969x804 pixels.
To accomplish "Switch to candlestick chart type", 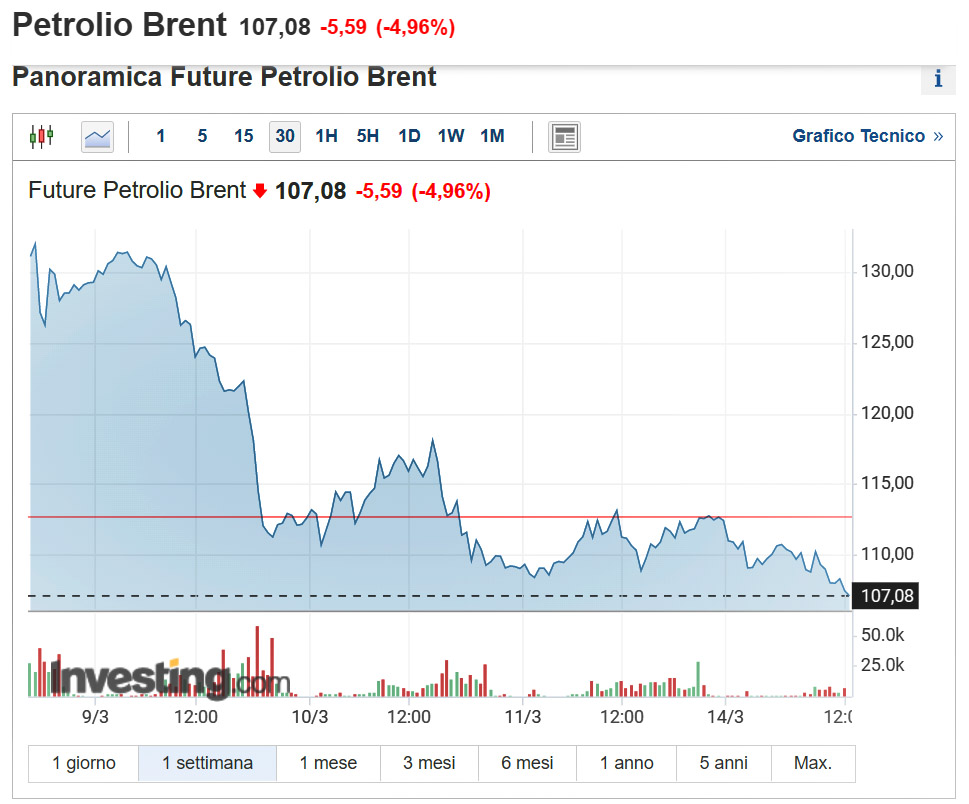I will pos(41,136).
